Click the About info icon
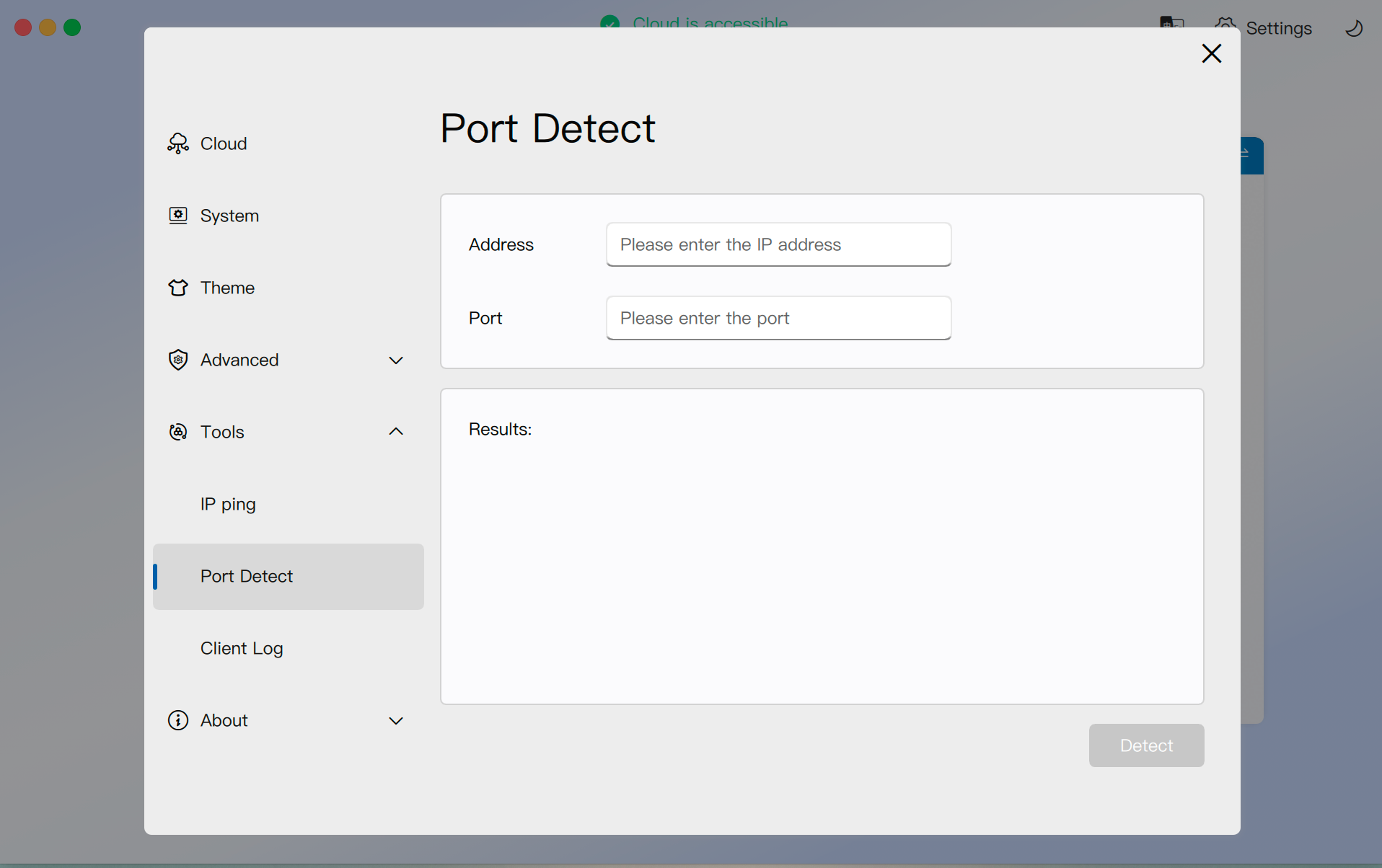 pyautogui.click(x=177, y=720)
